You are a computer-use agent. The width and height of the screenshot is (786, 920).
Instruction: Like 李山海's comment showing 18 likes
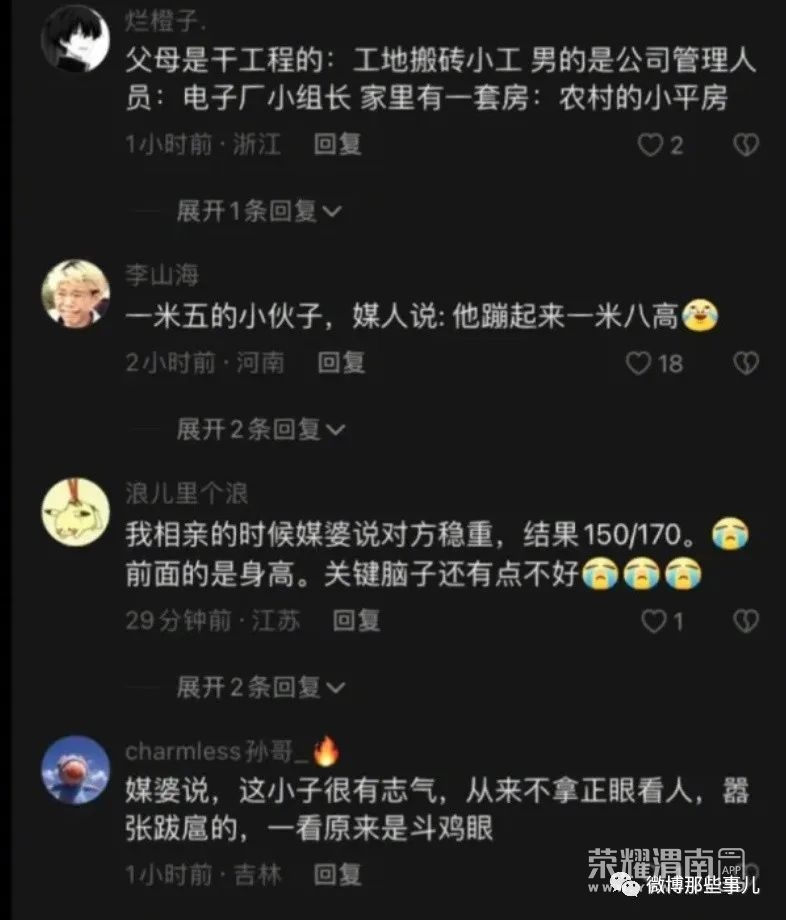(x=638, y=363)
